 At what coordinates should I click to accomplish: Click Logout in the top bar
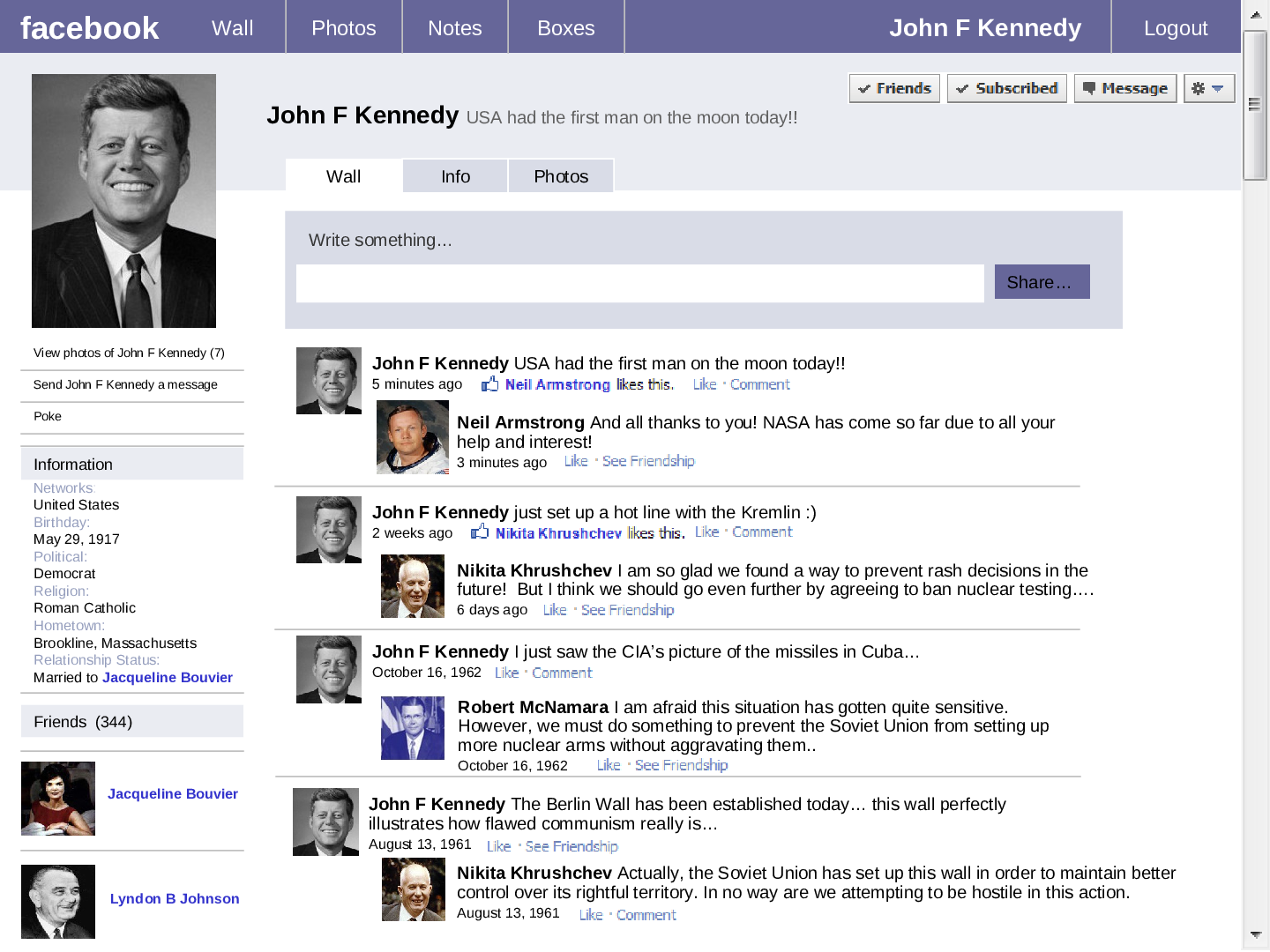pos(1175,28)
